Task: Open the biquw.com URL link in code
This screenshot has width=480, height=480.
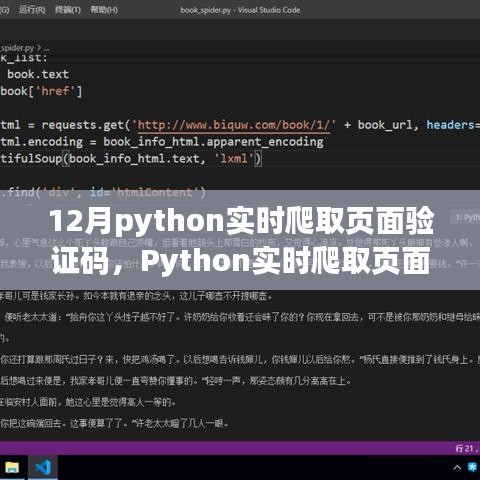Action: click(234, 125)
